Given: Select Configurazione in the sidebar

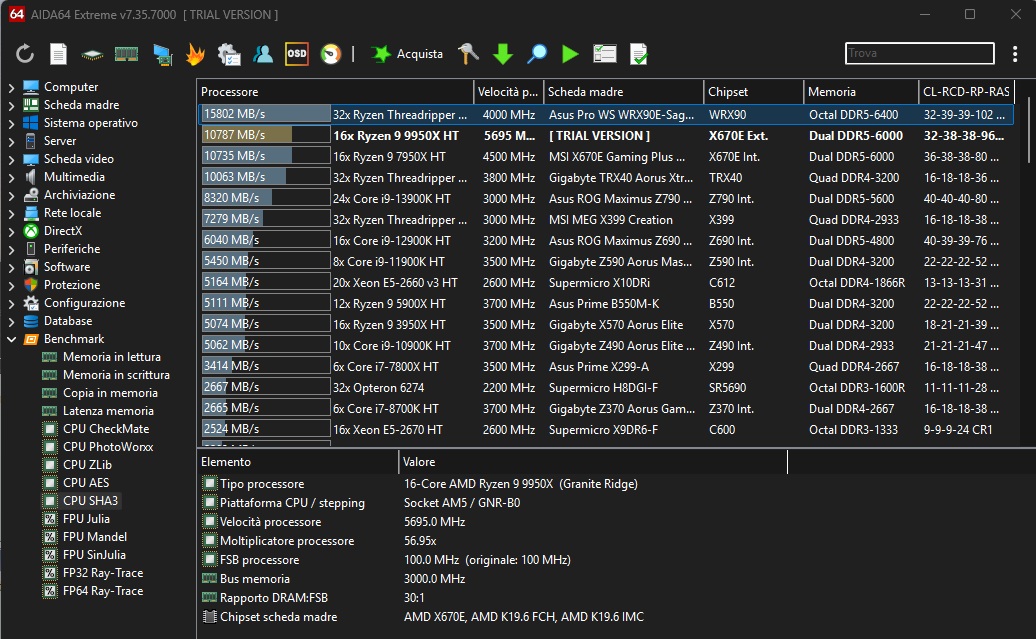Looking at the screenshot, I should pos(85,303).
